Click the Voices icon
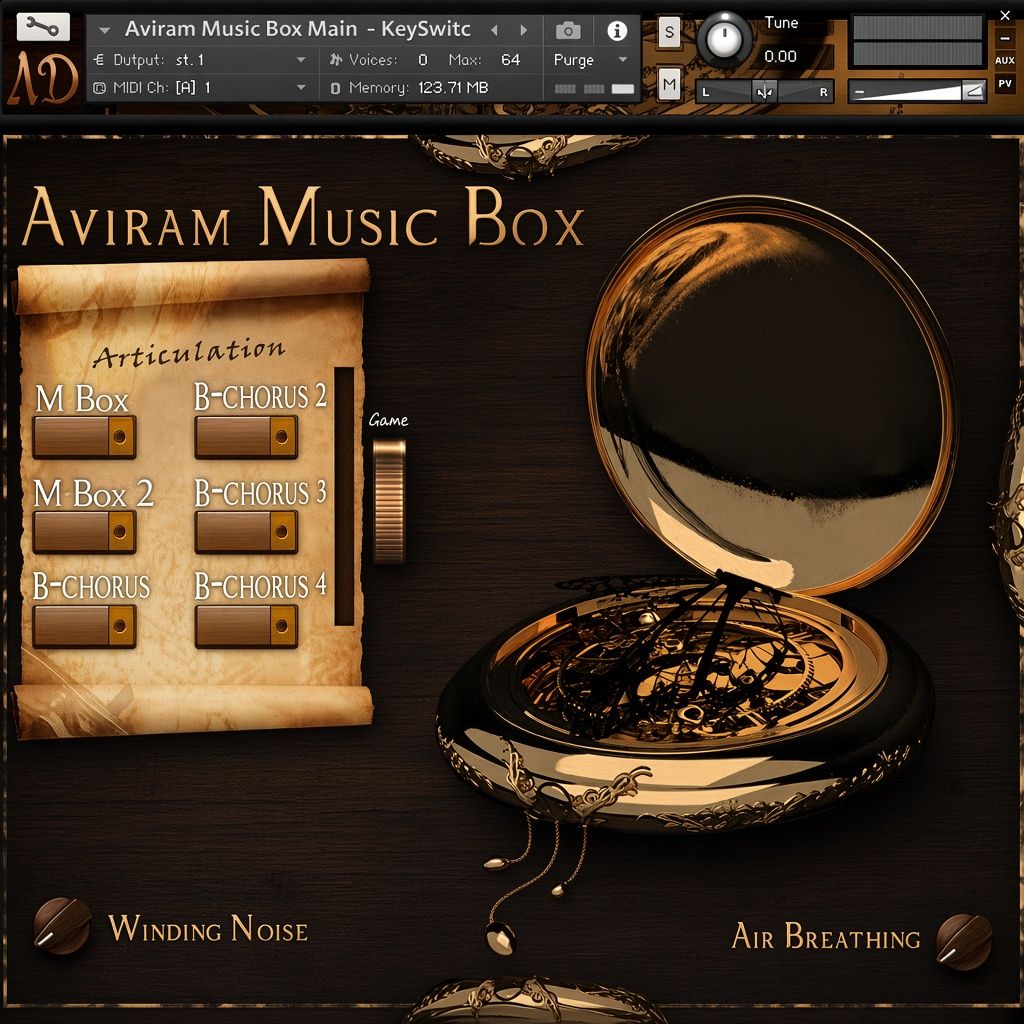The width and height of the screenshot is (1024, 1024). pyautogui.click(x=336, y=60)
